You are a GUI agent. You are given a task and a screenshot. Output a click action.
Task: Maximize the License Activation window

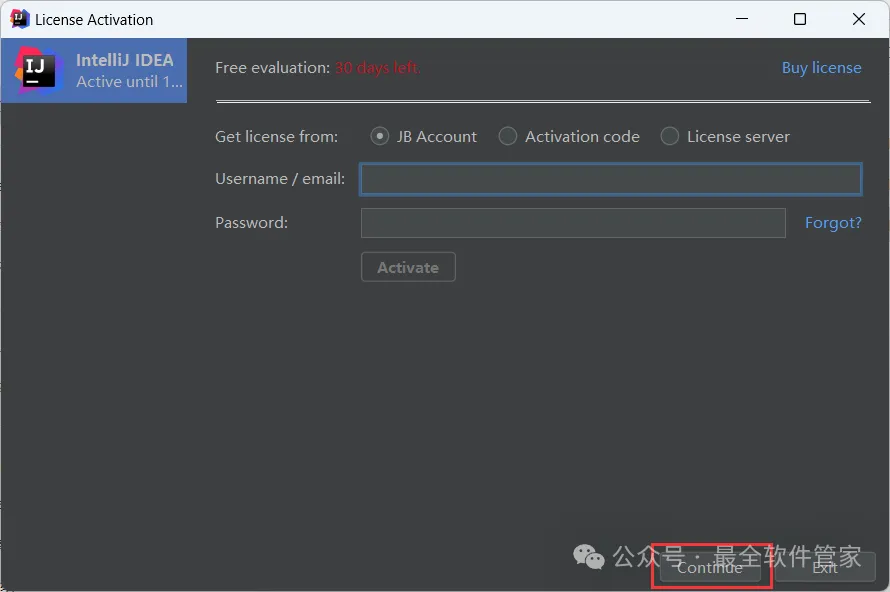(800, 19)
